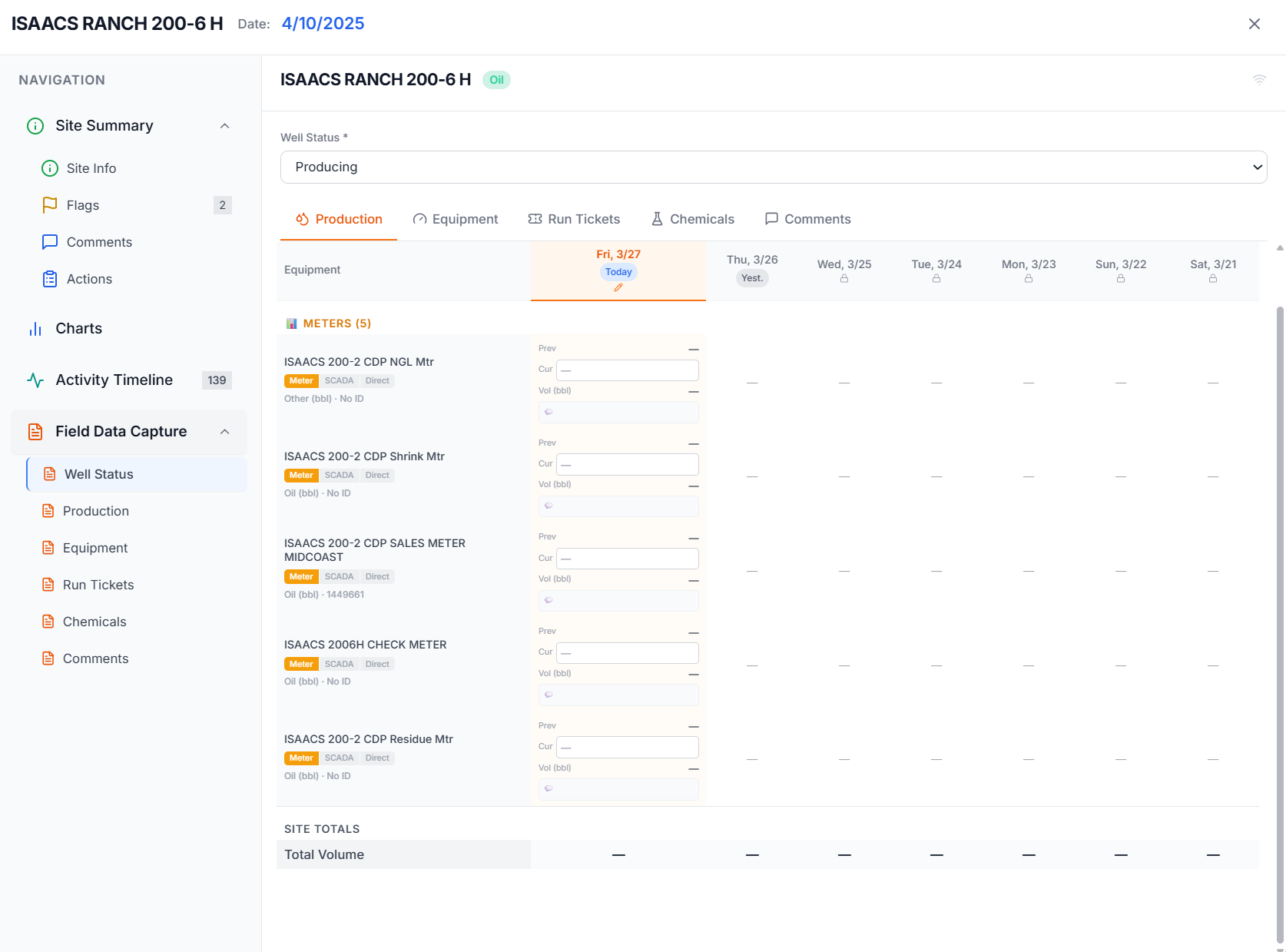Viewport: 1286px width, 952px height.
Task: Click the Flags icon in the sidebar
Action: point(49,205)
